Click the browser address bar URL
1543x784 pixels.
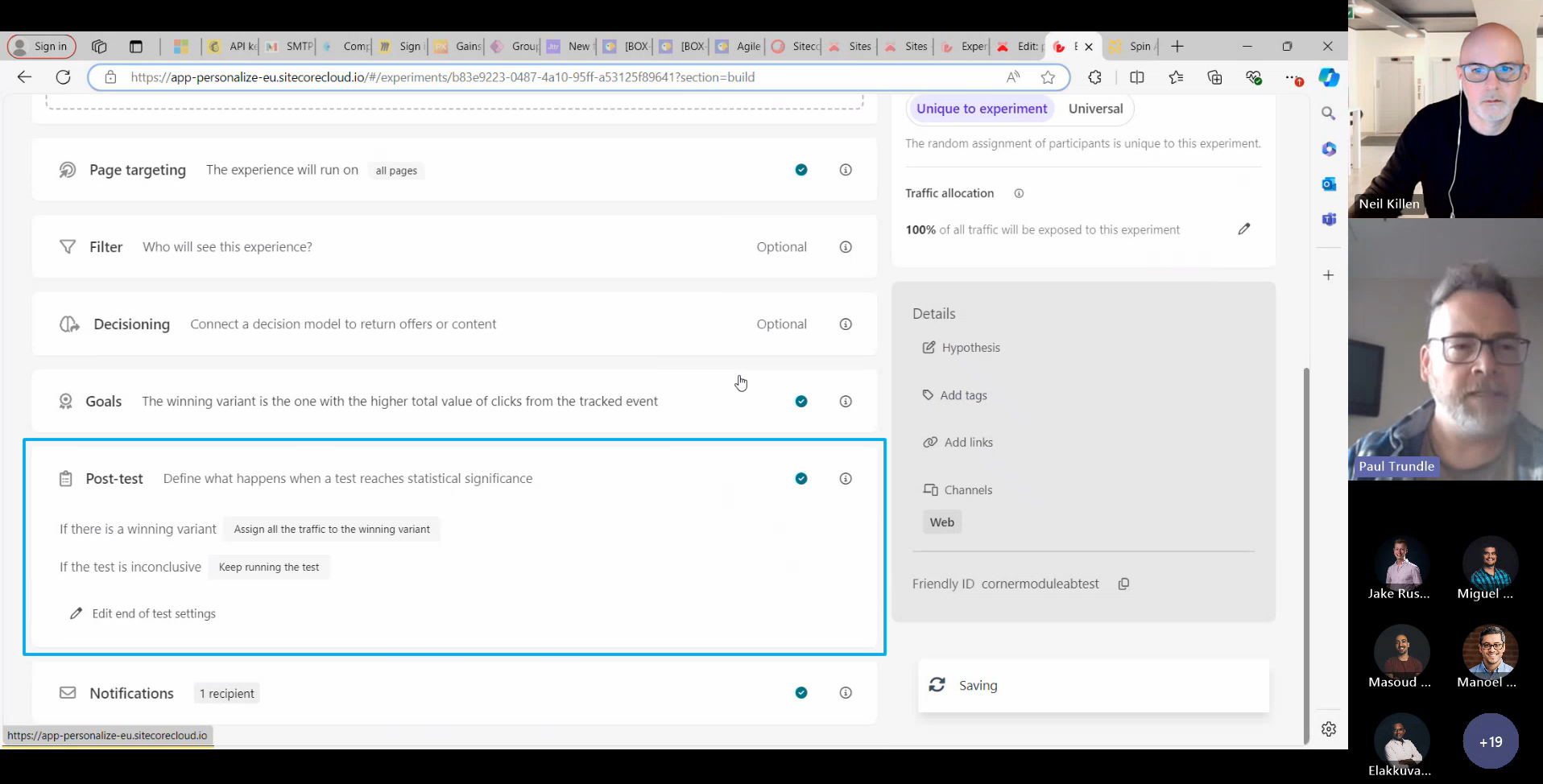click(x=441, y=77)
